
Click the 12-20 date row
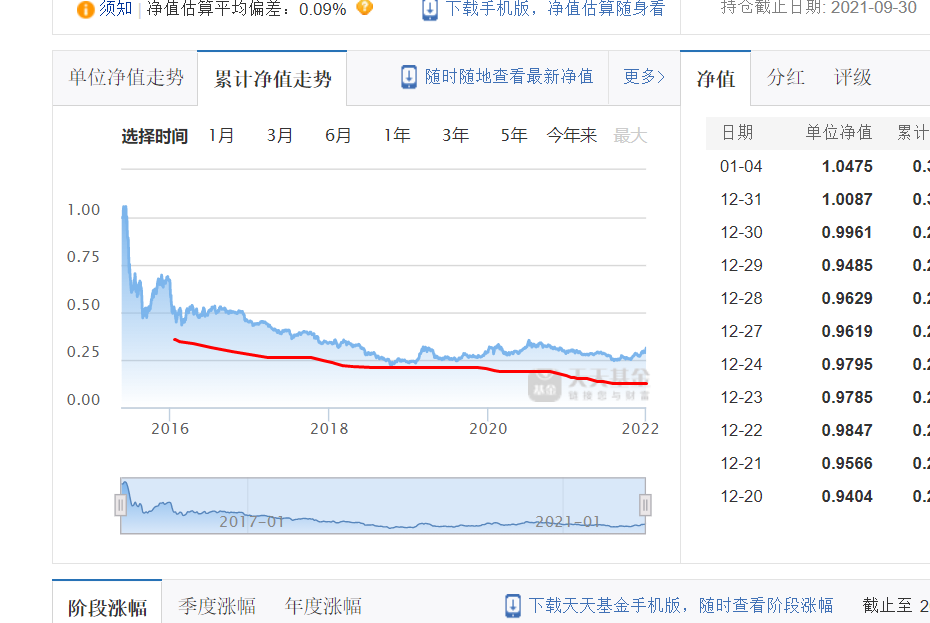point(741,496)
